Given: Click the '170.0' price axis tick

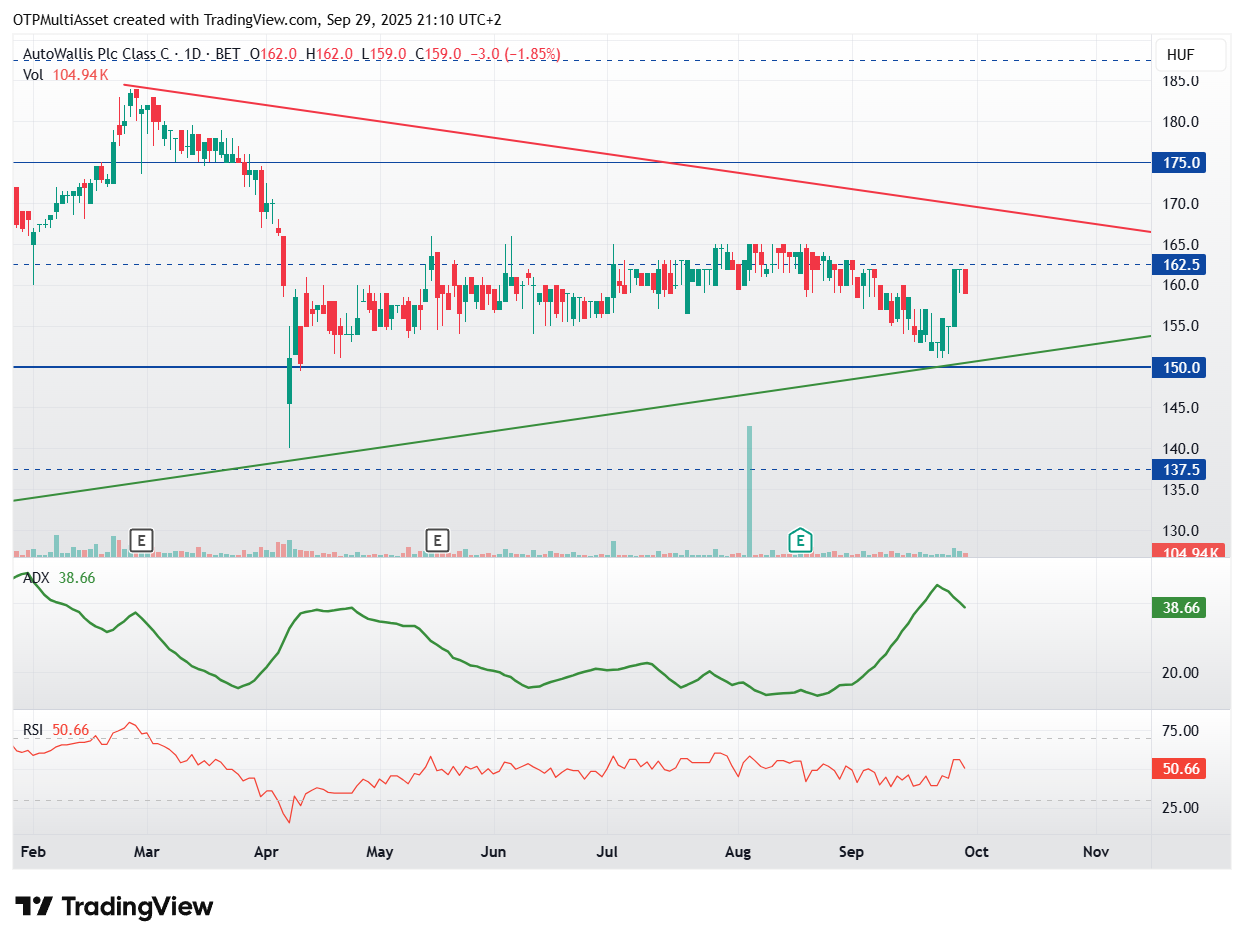Looking at the screenshot, I should (1182, 204).
